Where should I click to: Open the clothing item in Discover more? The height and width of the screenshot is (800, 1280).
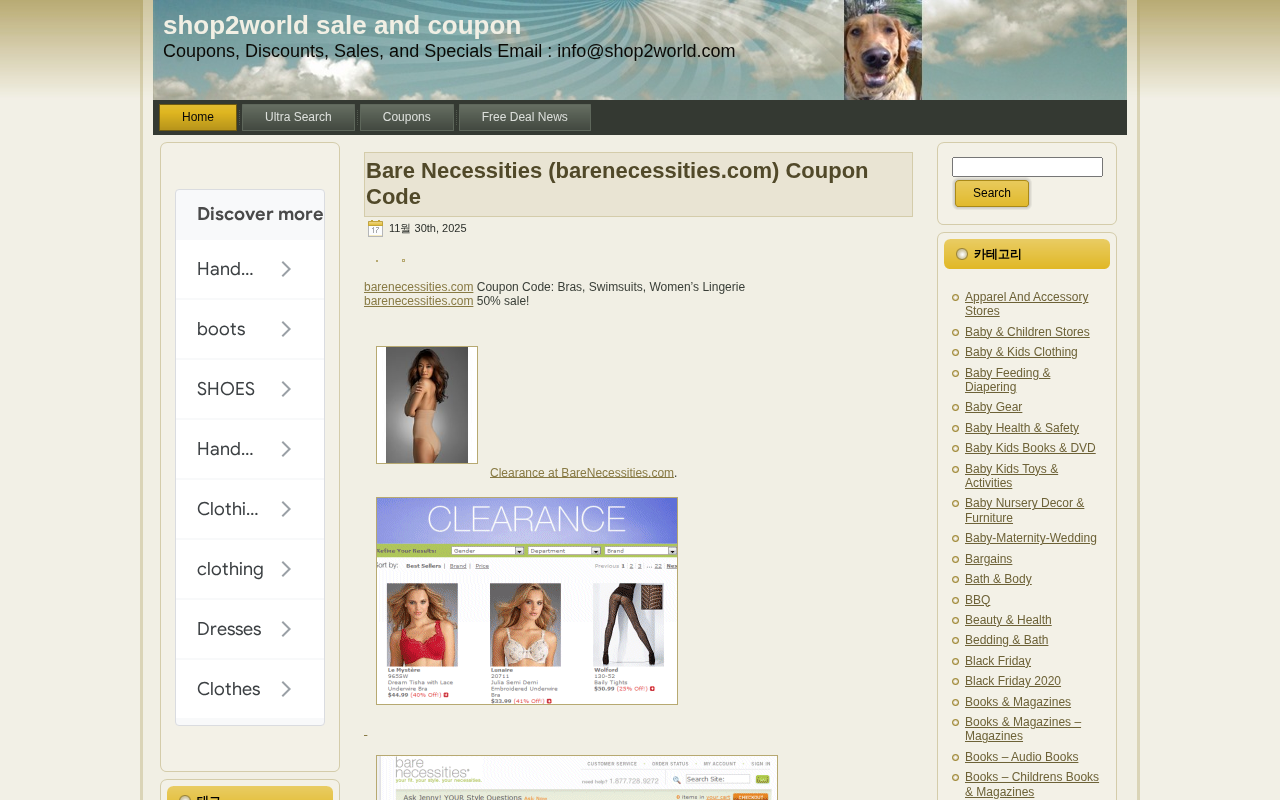coord(250,569)
